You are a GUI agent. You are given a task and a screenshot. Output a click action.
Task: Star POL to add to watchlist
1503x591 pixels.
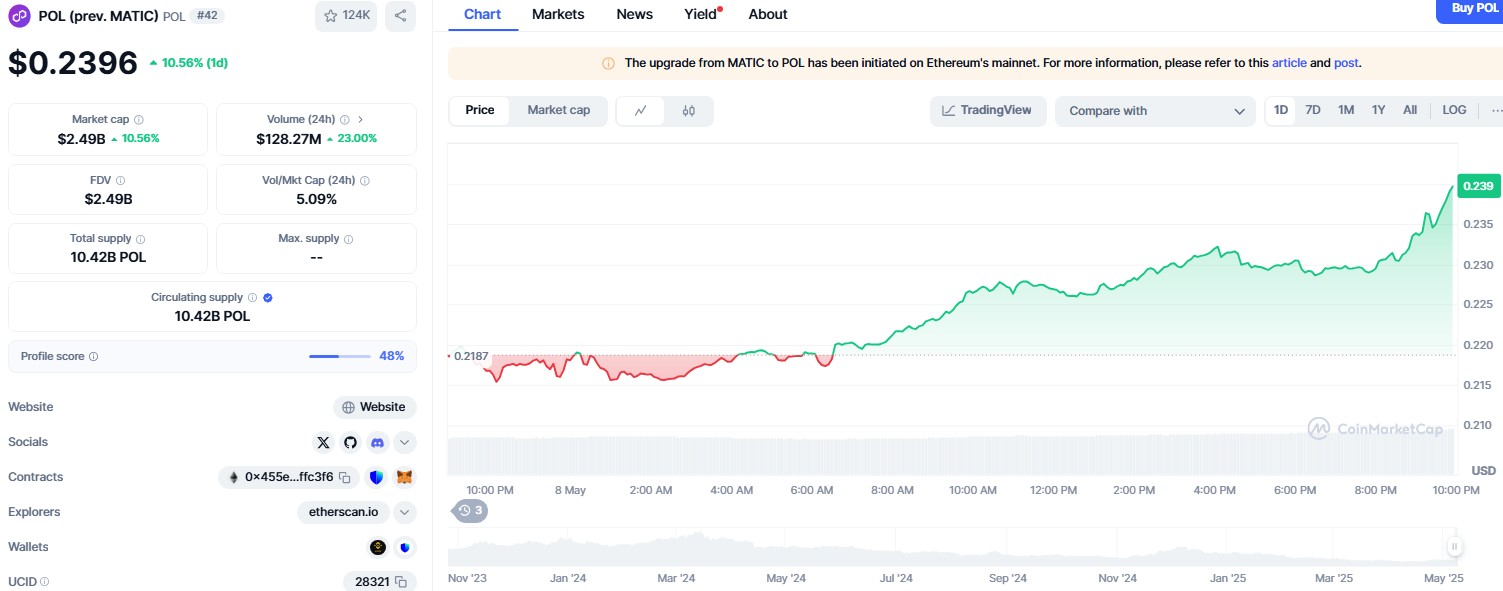tap(345, 16)
